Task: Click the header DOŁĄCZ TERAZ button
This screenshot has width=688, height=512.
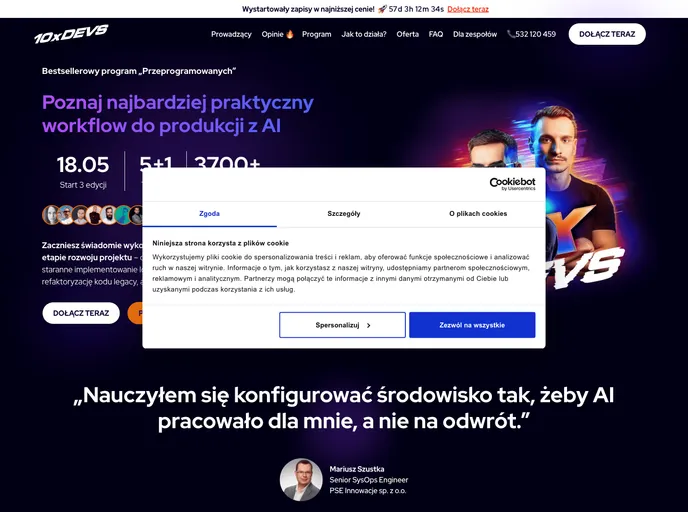Action: 607,34
